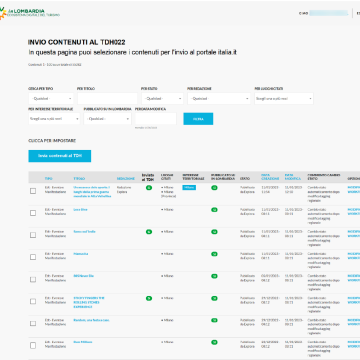The width and height of the screenshot is (360, 360).
Task: Click green Pubblicato badge in fourth table row
Action: (214, 254)
